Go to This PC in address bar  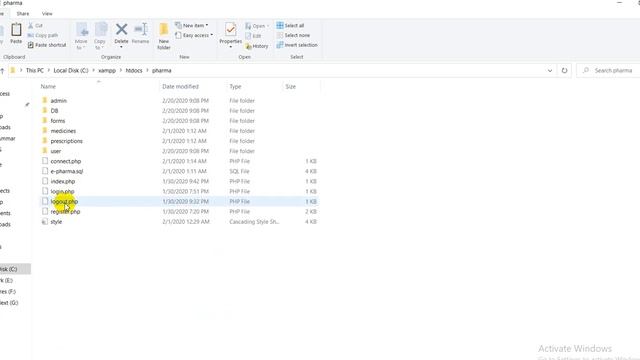click(35, 71)
